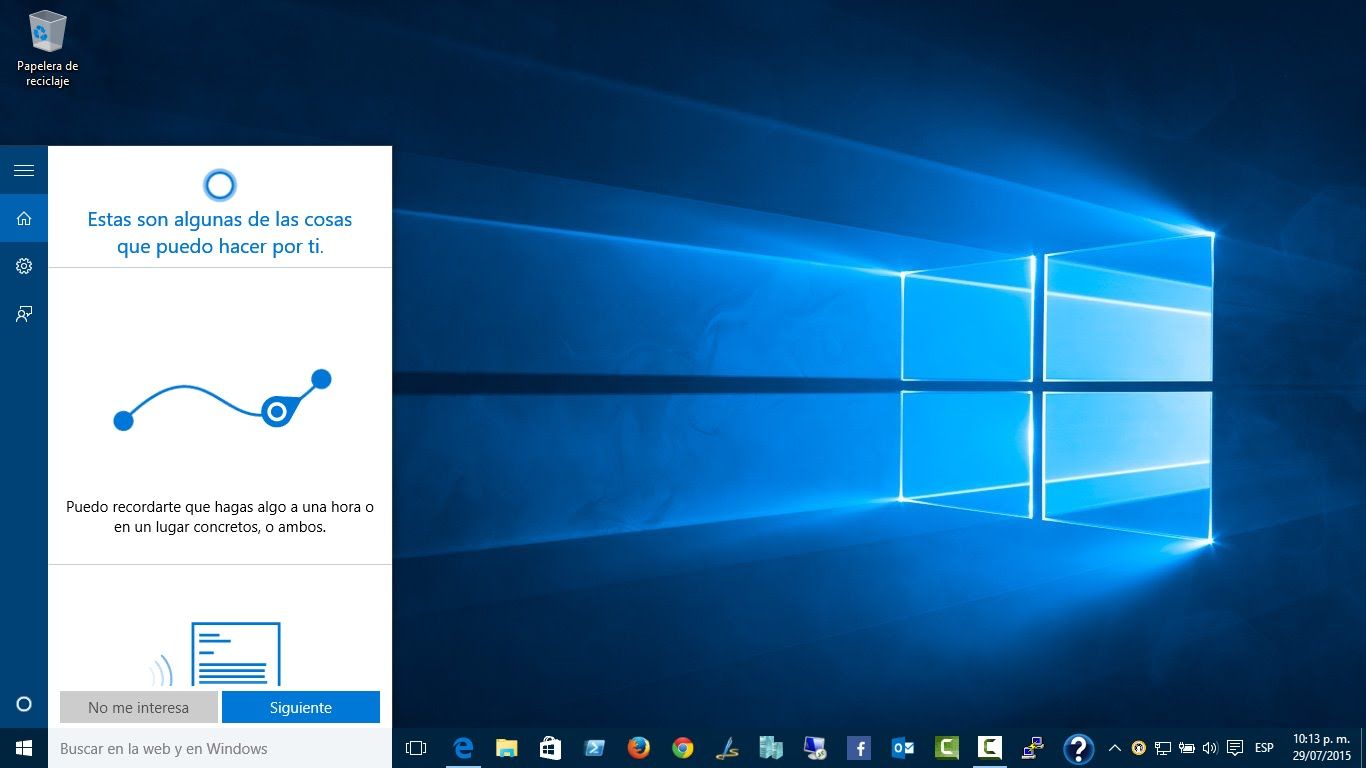Open the network computers taskbar icon
The width and height of the screenshot is (1366, 768).
(x=1034, y=748)
